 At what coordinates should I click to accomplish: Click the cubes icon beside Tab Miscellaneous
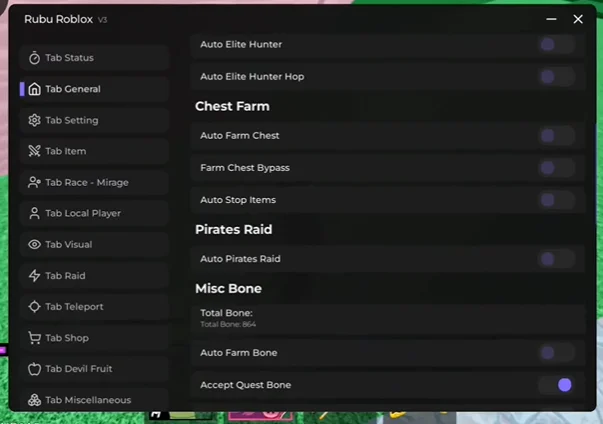pos(34,400)
